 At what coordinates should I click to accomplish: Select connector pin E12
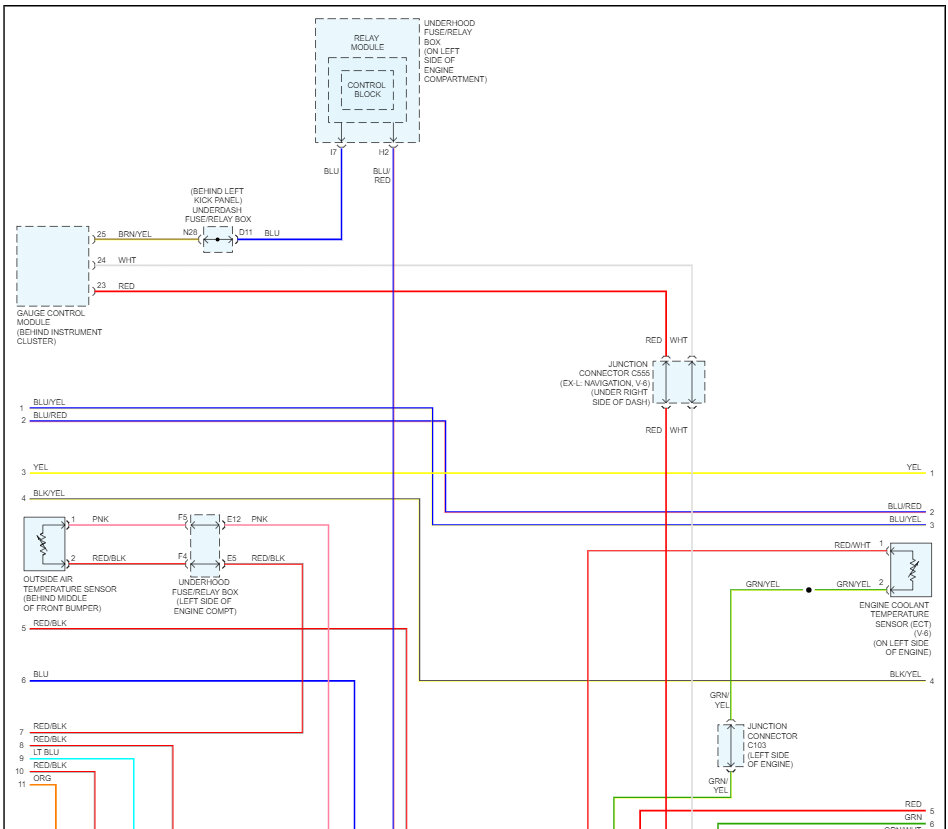click(x=234, y=519)
